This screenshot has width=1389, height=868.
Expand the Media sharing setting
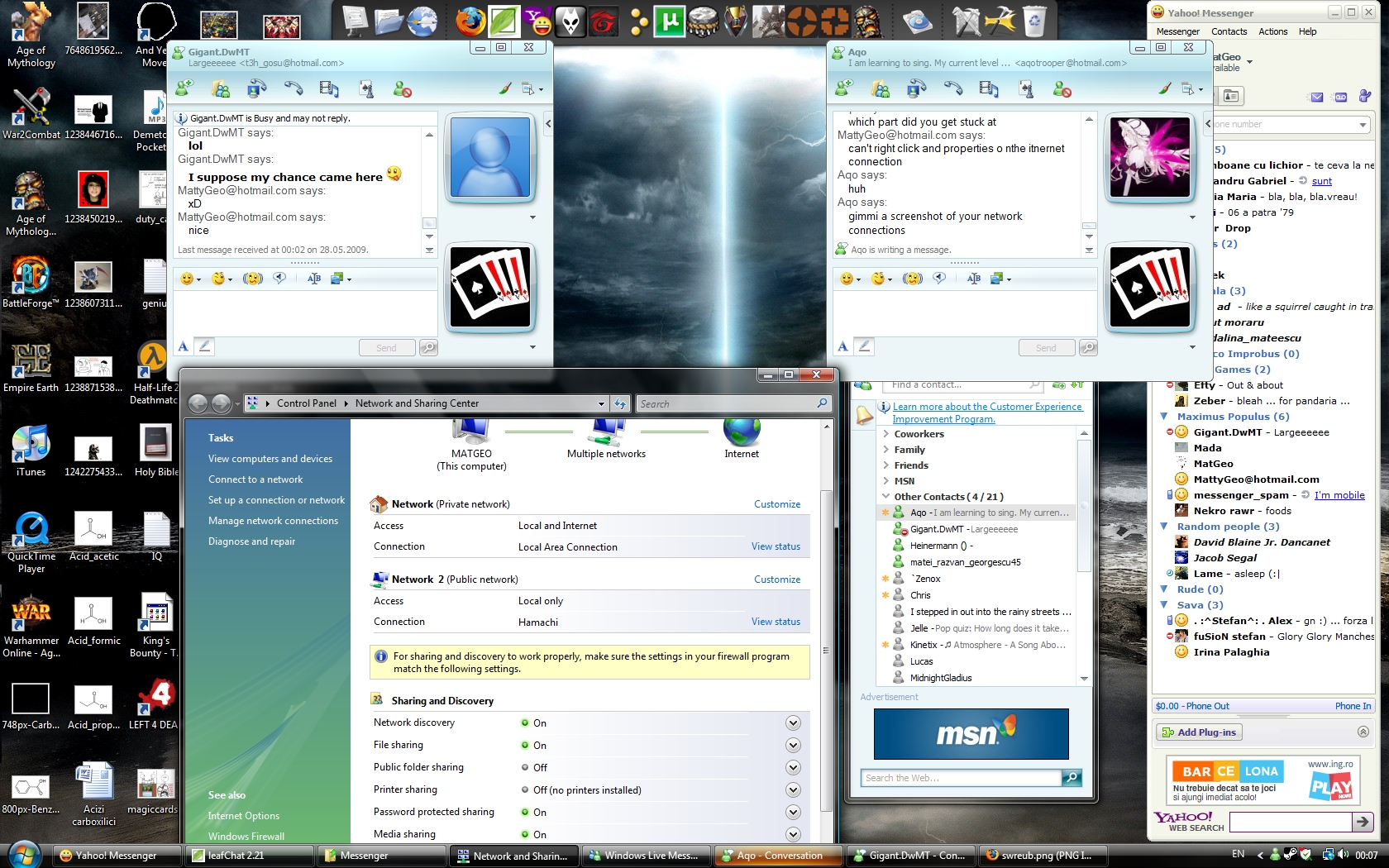point(793,834)
